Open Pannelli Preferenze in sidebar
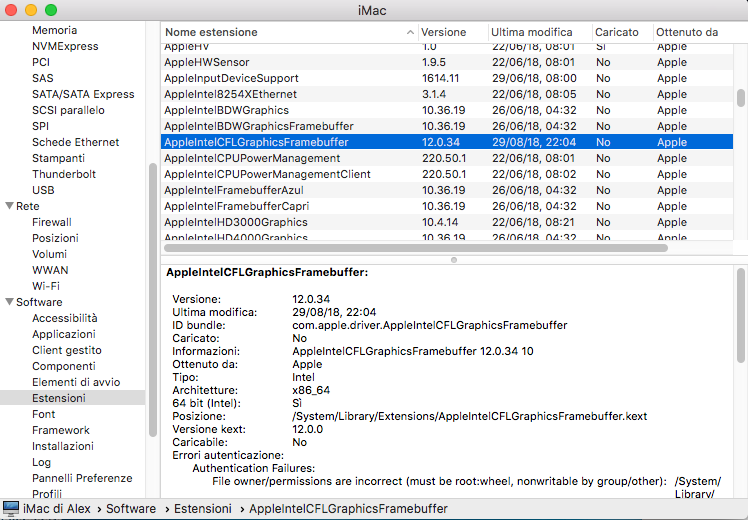Viewport: 748px width, 520px height. click(82, 478)
